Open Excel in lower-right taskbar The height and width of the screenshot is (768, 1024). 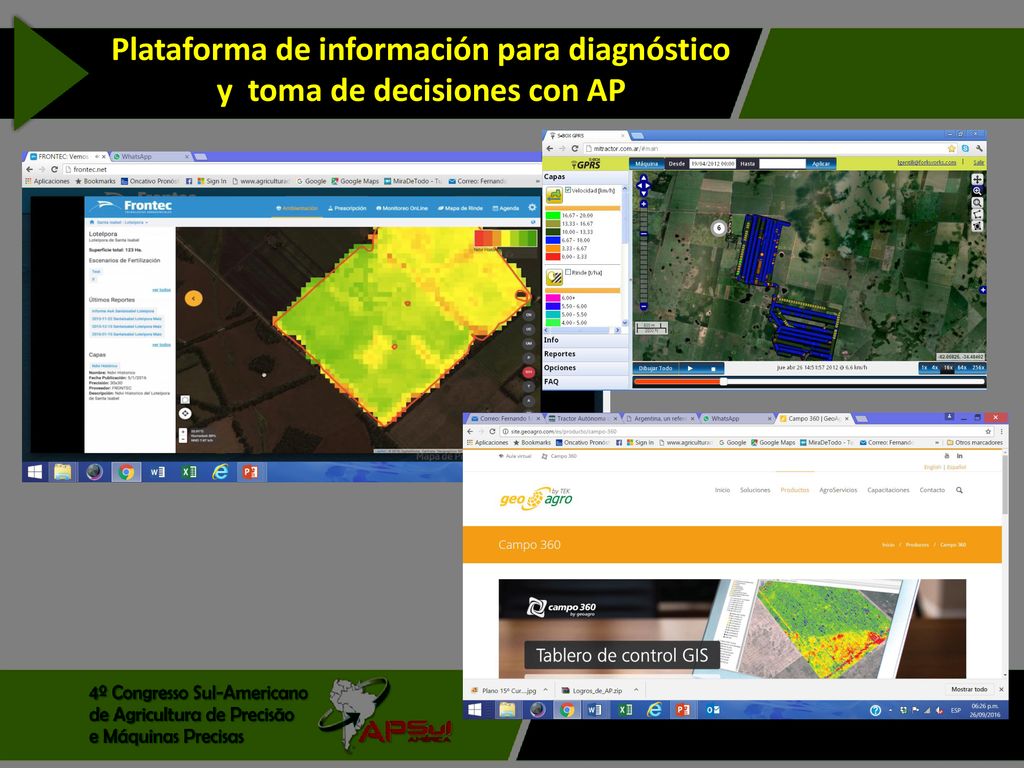pos(625,710)
